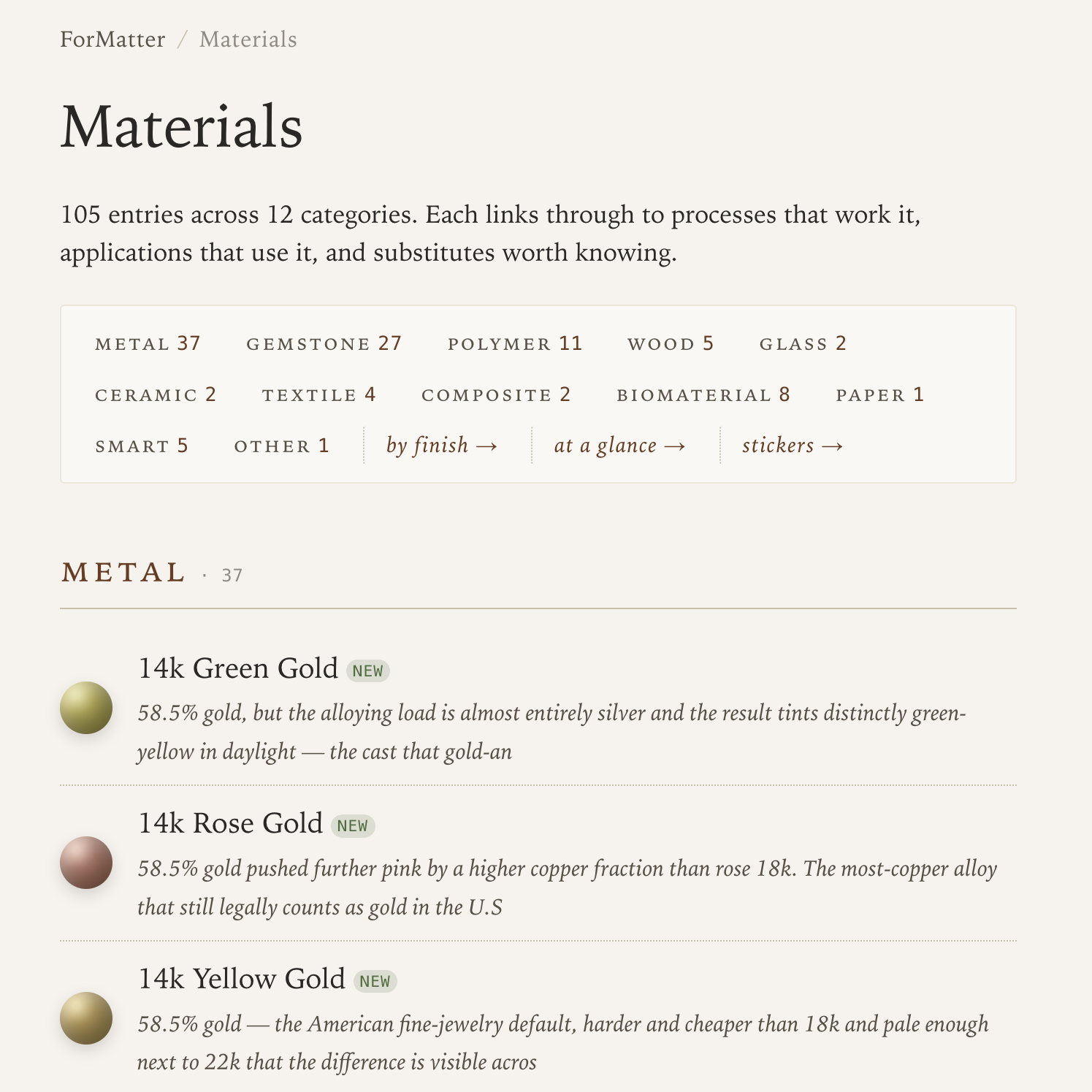Select the SMART materials category
The image size is (1092, 1092).
(141, 446)
